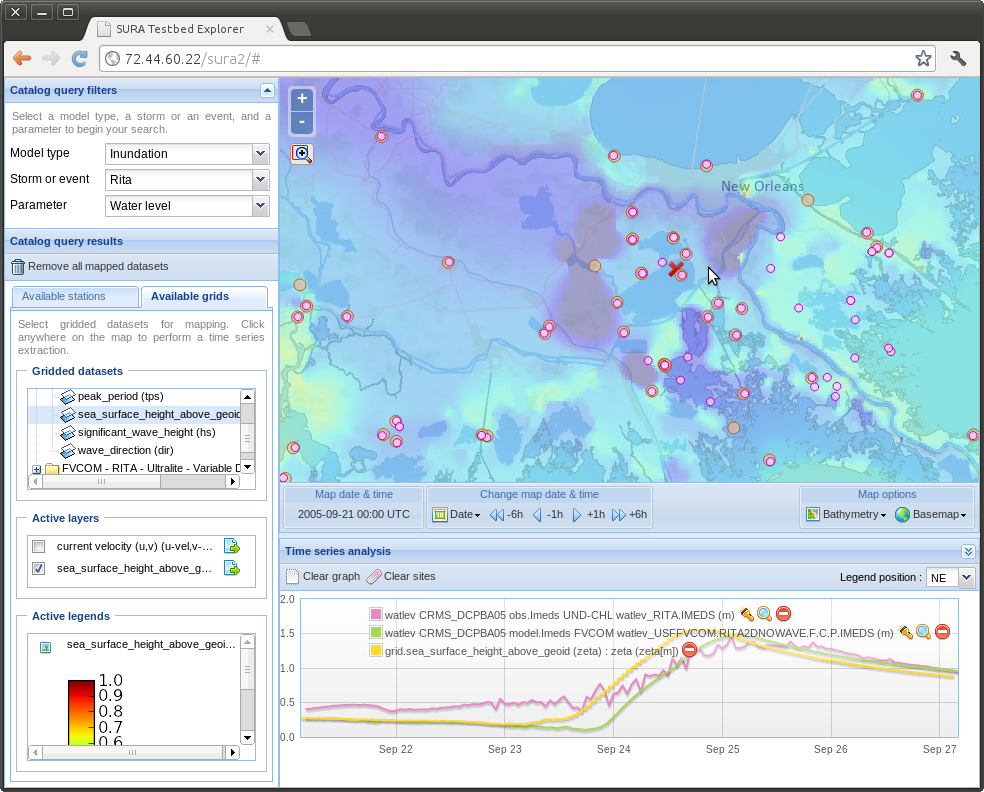This screenshot has height=792, width=984.
Task: Open the Basemap options menu
Action: (x=931, y=515)
